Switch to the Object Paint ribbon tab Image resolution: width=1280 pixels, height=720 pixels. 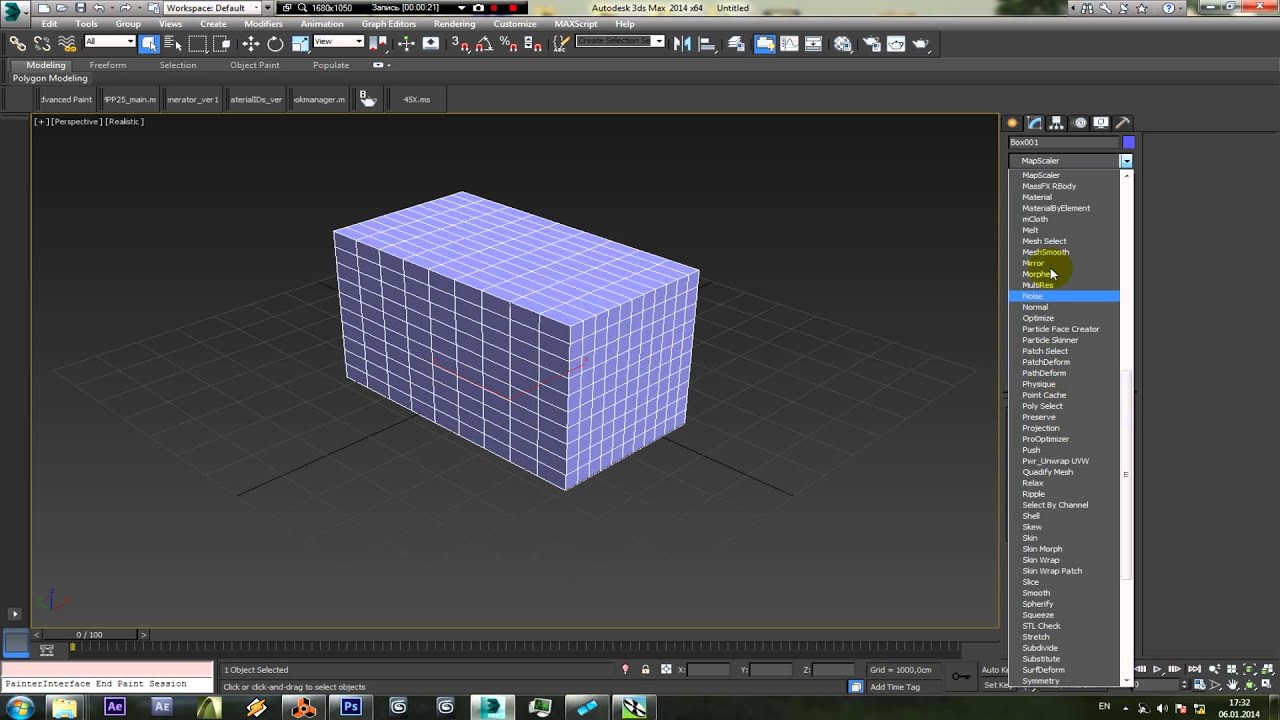[x=255, y=65]
